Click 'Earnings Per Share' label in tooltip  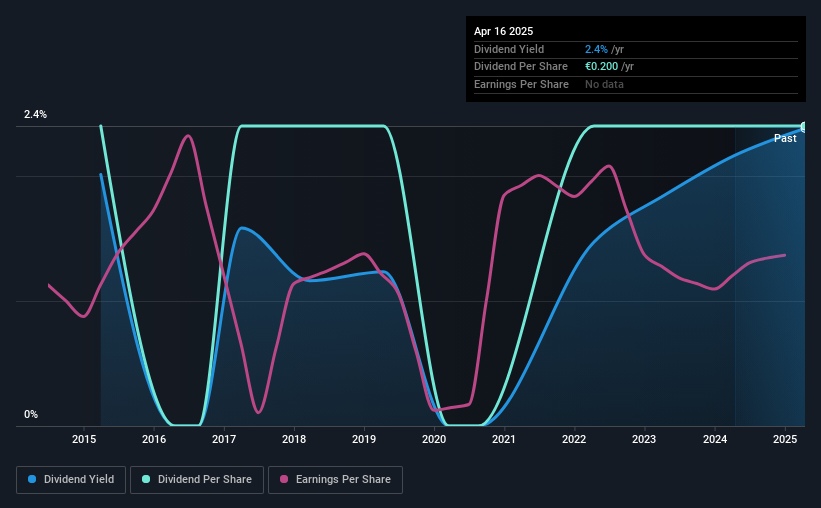point(522,84)
